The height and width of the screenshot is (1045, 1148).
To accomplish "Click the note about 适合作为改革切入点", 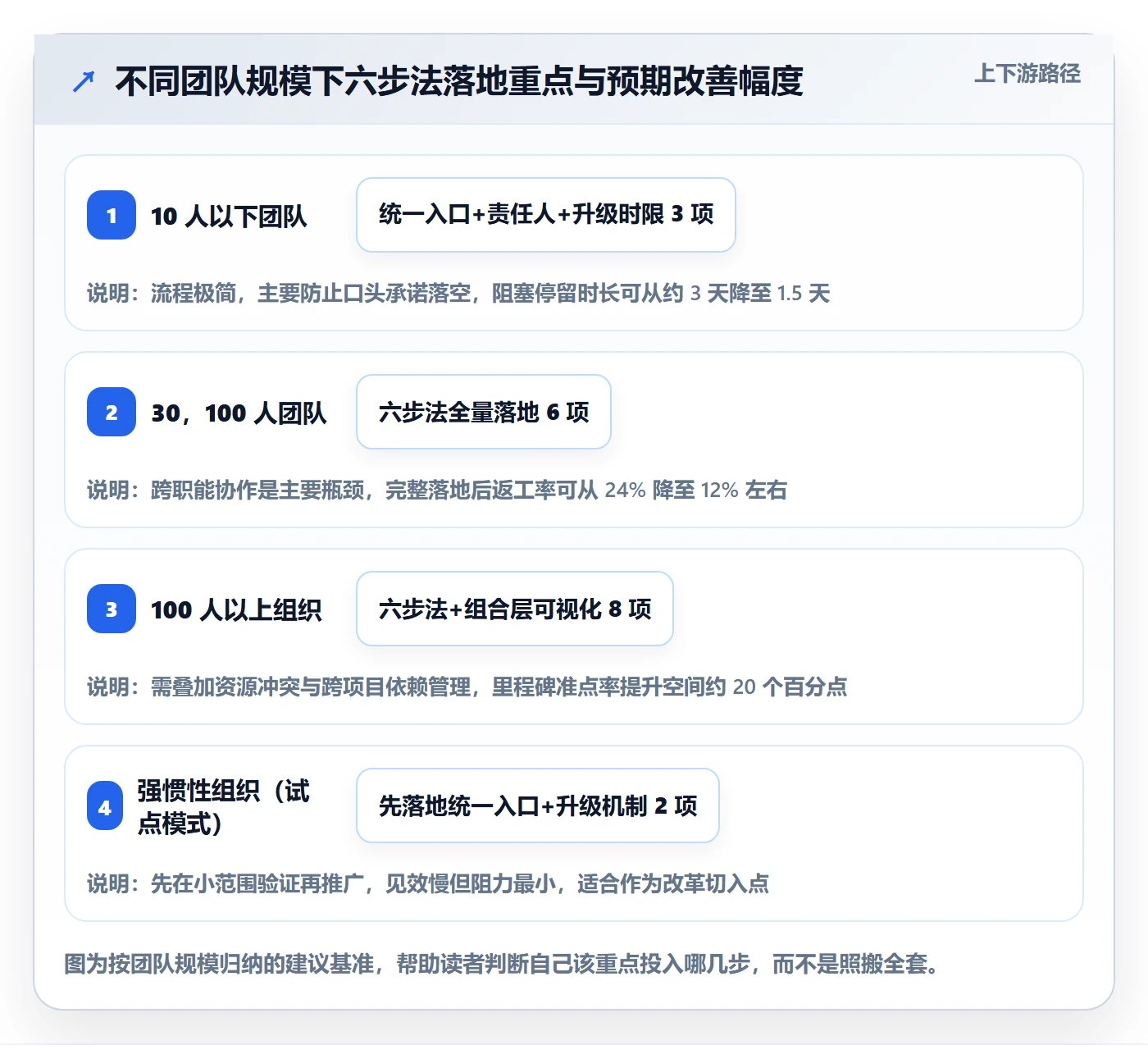I will click(x=428, y=884).
